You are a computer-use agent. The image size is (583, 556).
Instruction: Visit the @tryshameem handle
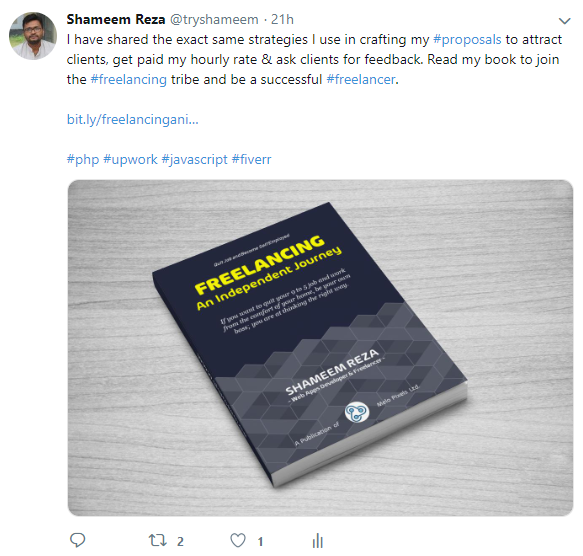pos(214,19)
